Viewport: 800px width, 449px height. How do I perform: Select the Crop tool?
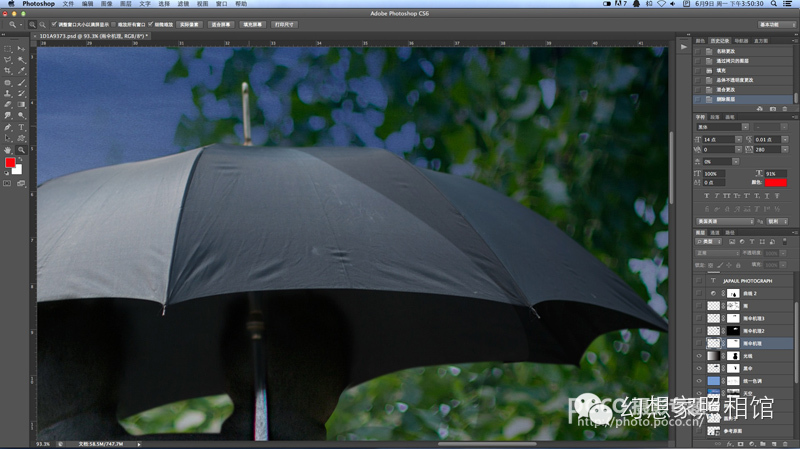(8, 71)
